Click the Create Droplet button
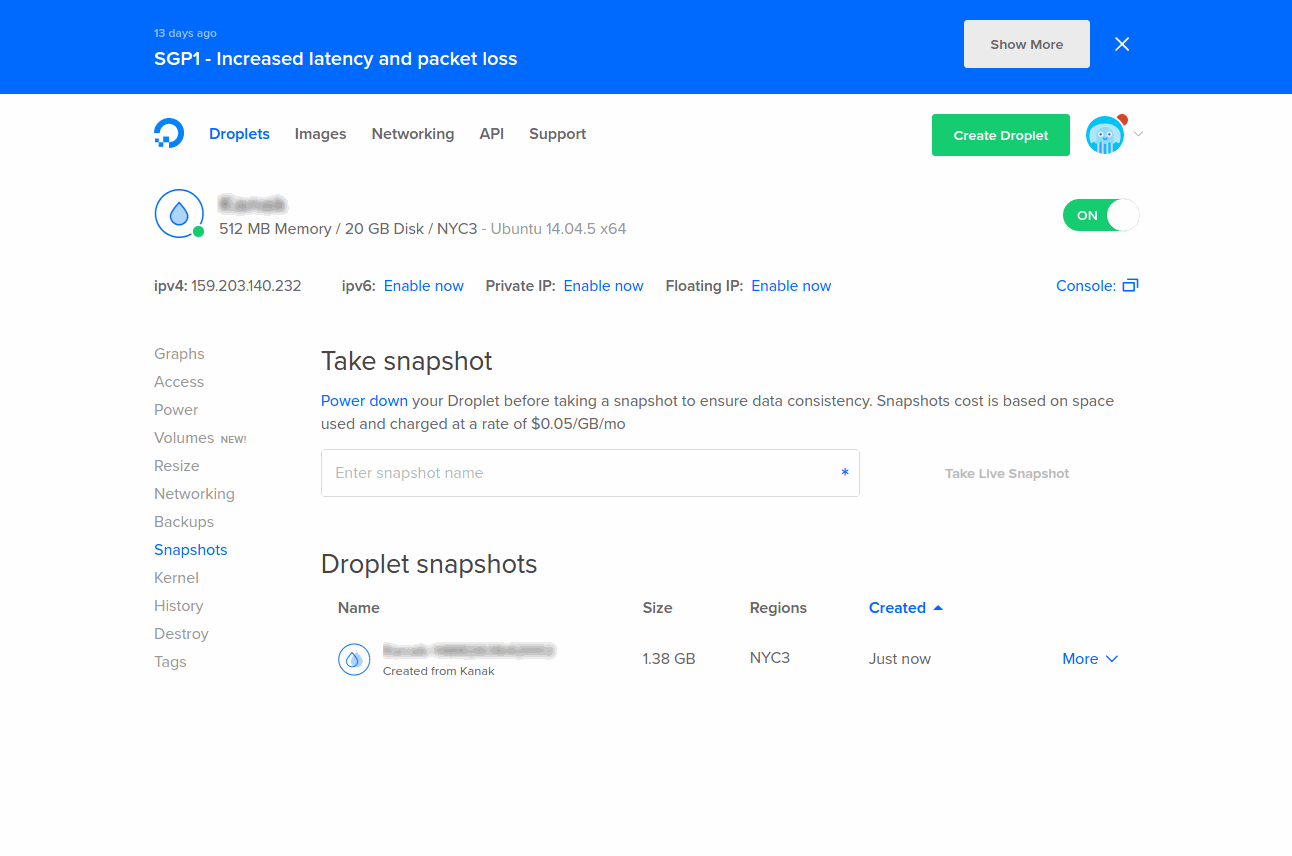 1001,135
